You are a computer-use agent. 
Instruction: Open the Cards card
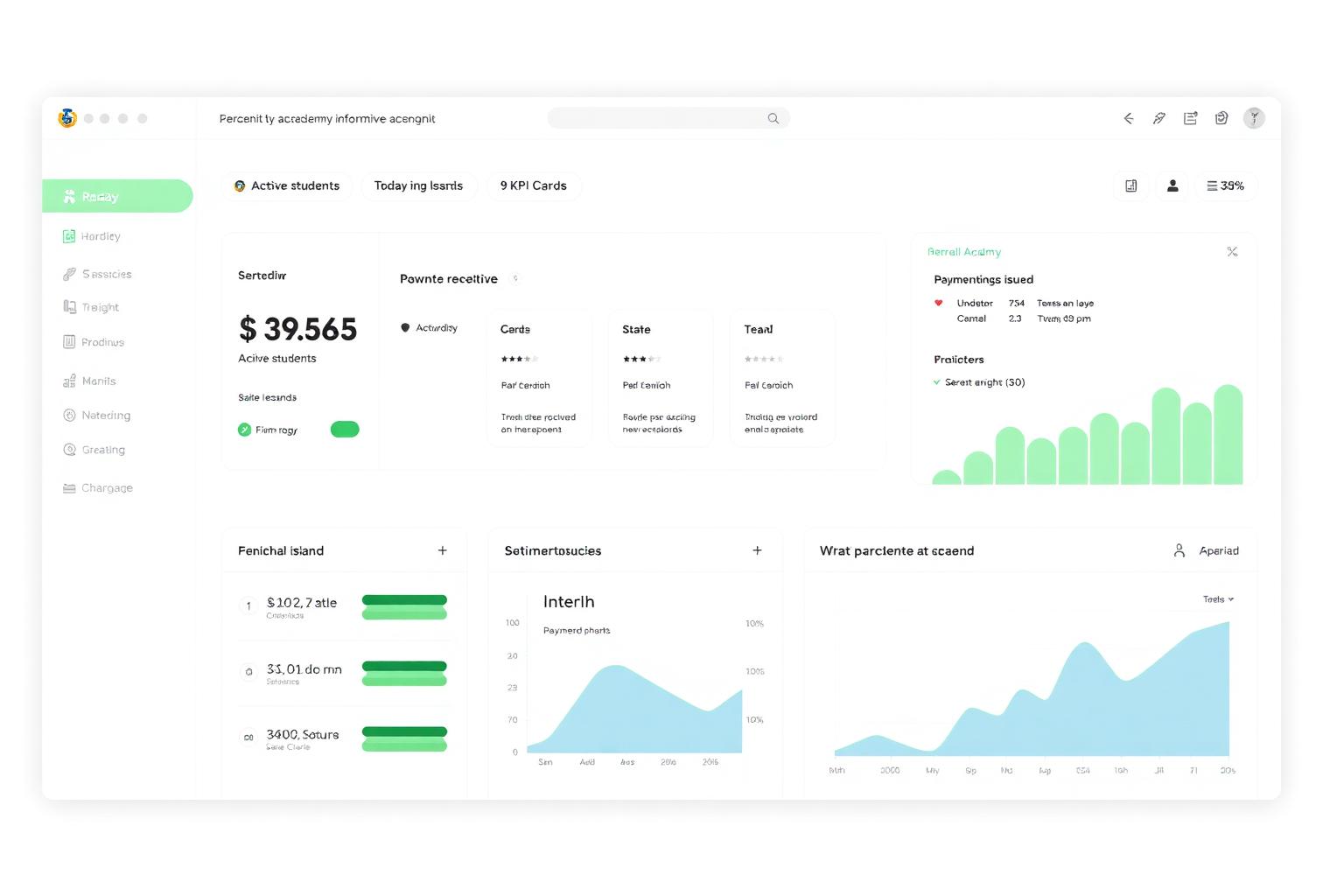click(539, 378)
